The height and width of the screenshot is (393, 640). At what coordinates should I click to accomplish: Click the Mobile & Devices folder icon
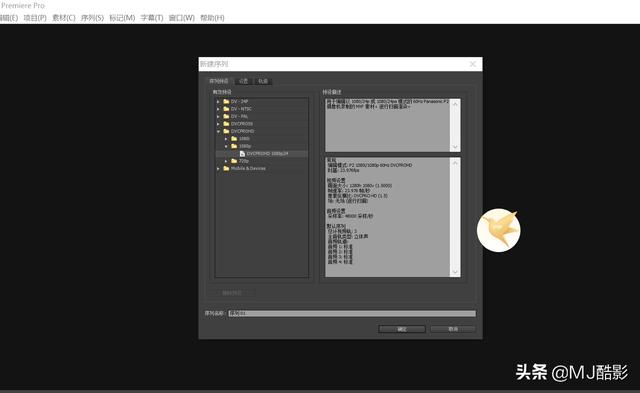[226, 168]
